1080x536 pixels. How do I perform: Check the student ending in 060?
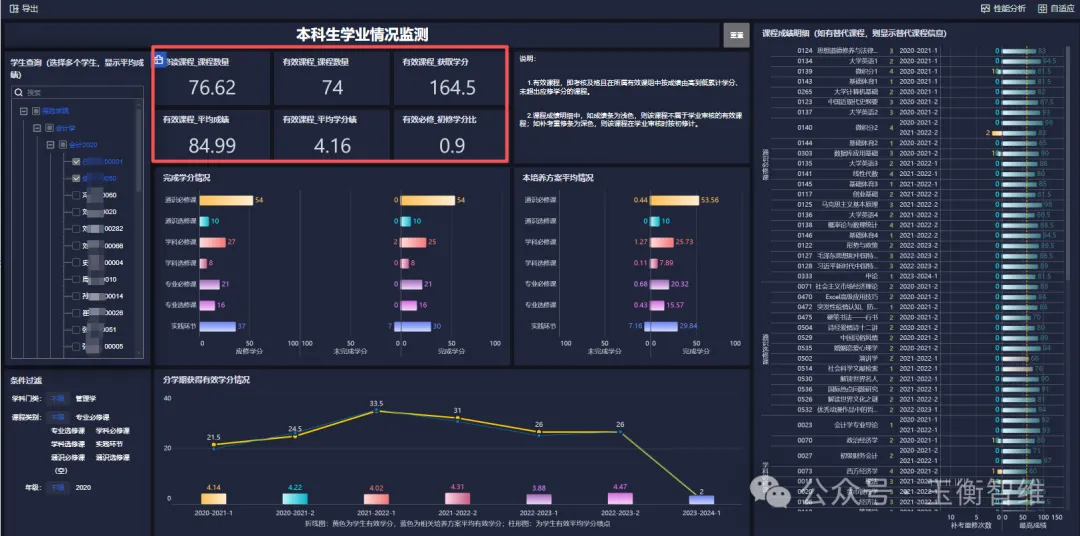(x=76, y=195)
